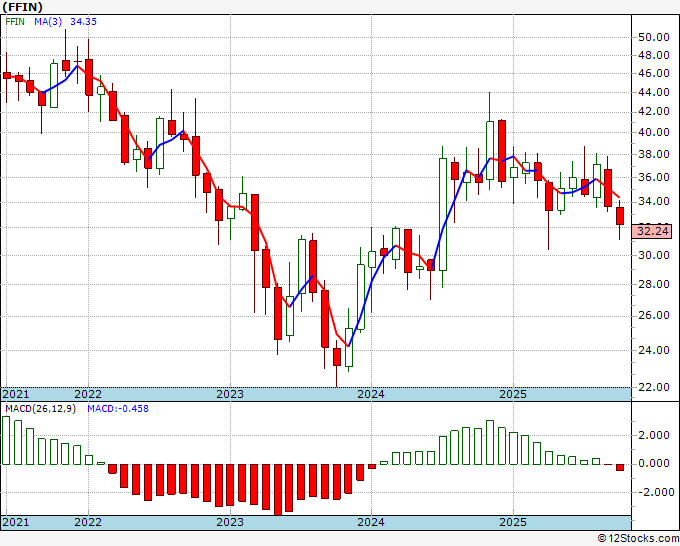Click the 30.00 price axis label
Image resolution: width=680 pixels, height=546 pixels.
point(654,255)
